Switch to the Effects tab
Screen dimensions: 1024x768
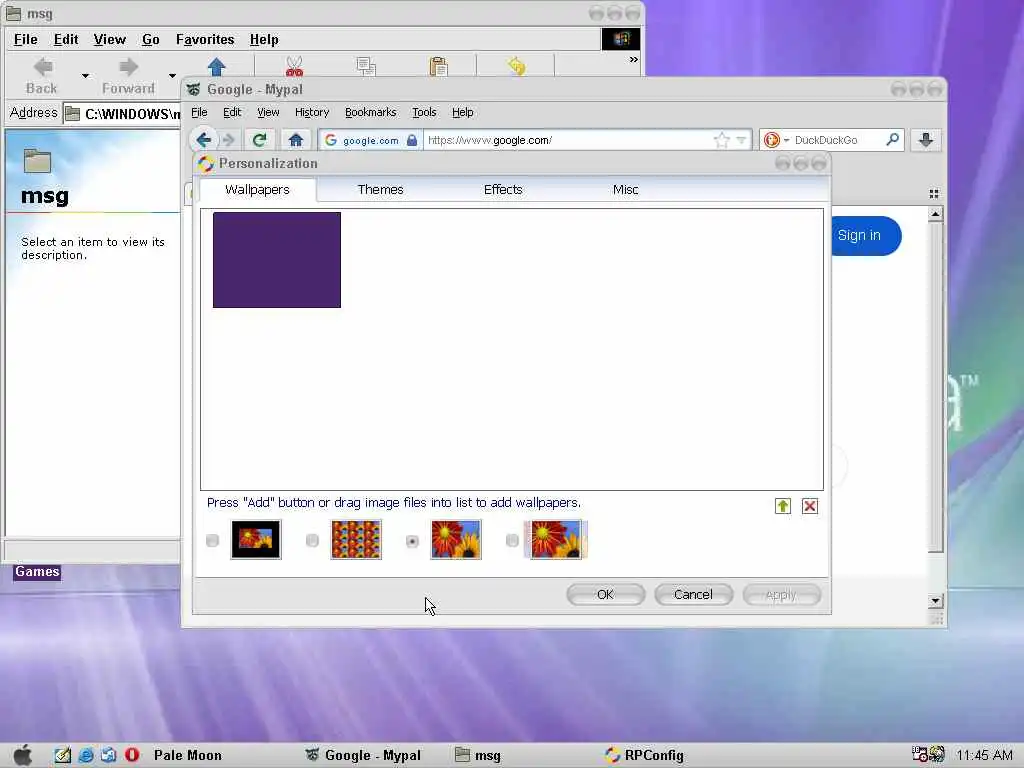503,190
